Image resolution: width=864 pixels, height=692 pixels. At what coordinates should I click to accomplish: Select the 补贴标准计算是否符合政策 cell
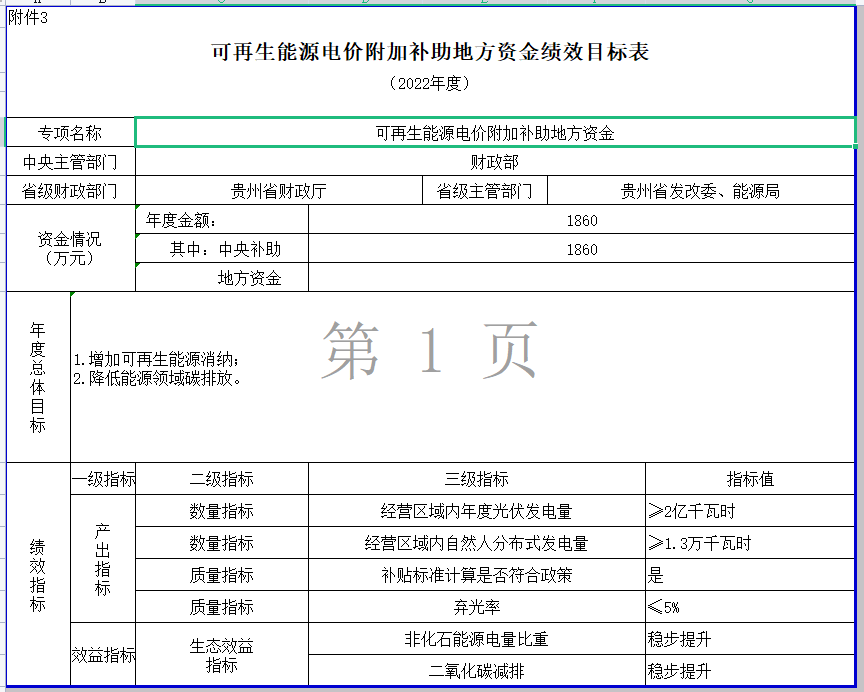click(476, 575)
